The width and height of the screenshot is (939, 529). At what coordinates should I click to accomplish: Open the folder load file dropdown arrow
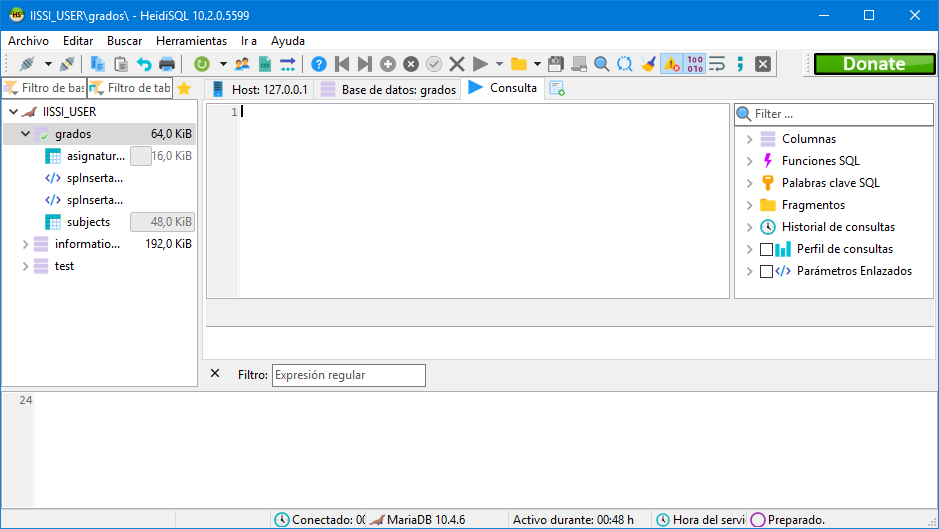tap(537, 64)
